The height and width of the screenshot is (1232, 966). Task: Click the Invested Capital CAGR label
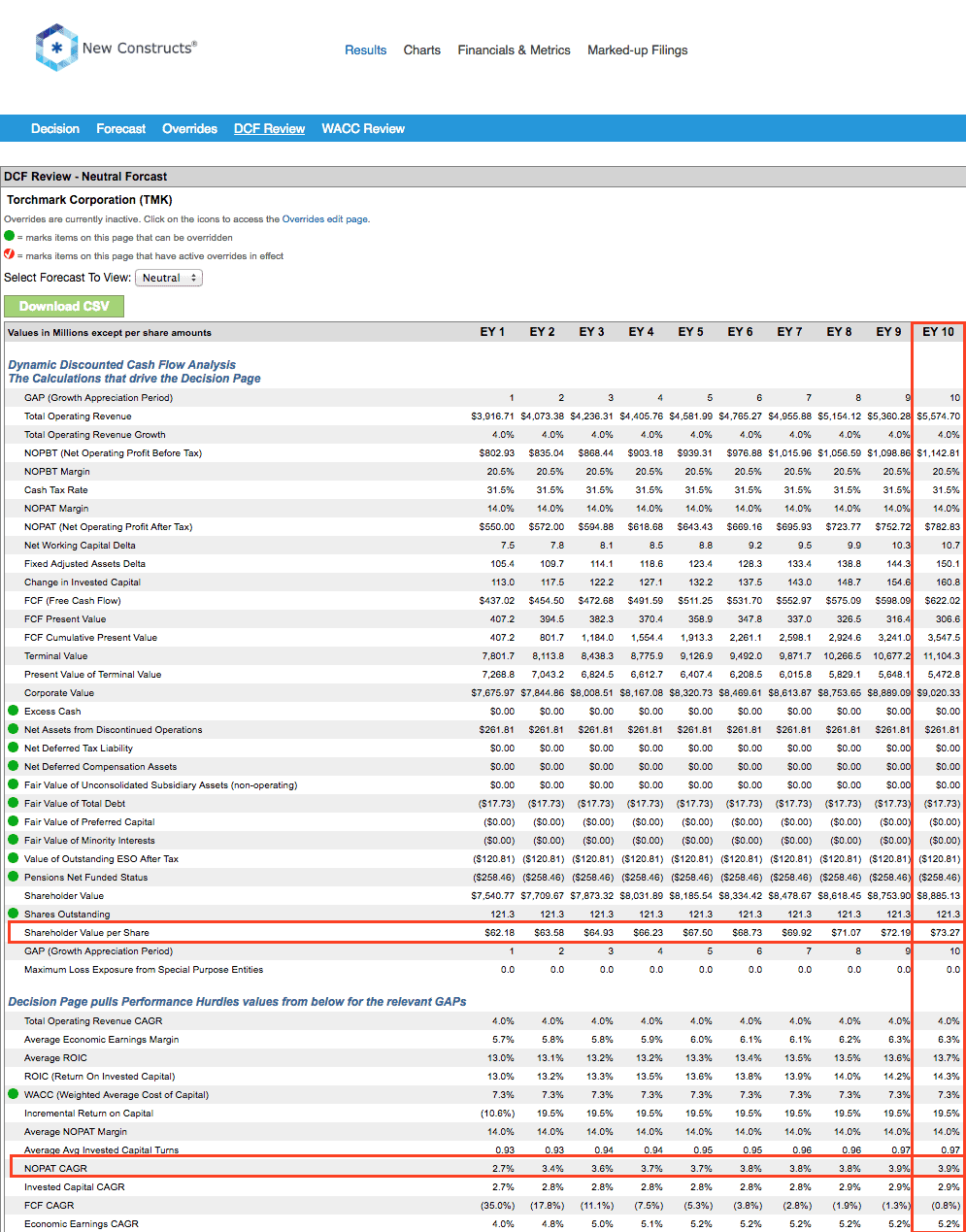74,1186
